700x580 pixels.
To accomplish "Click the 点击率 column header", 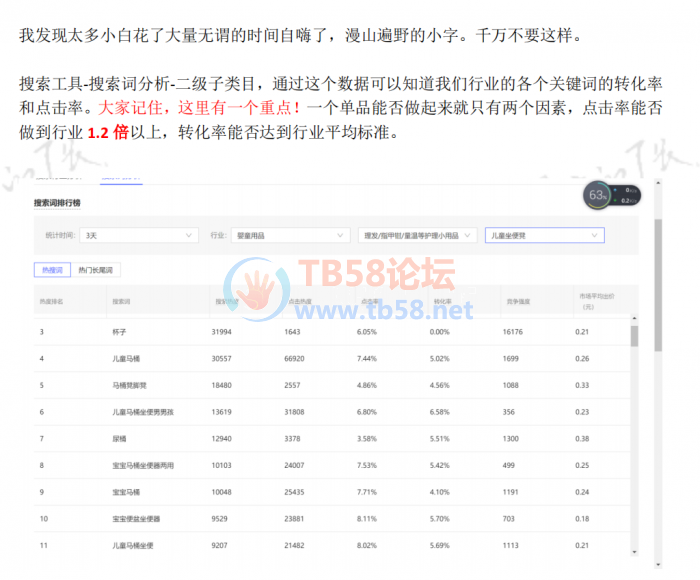I will [x=370, y=301].
